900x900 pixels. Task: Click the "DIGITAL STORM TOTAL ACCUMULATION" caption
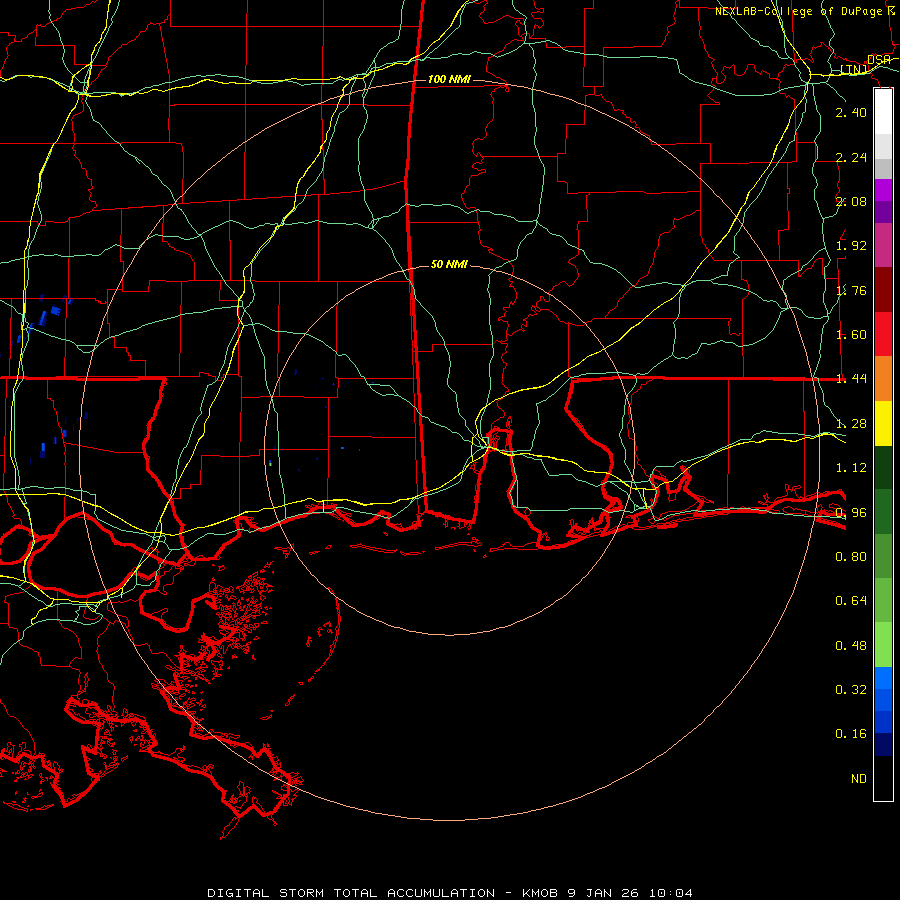351,893
